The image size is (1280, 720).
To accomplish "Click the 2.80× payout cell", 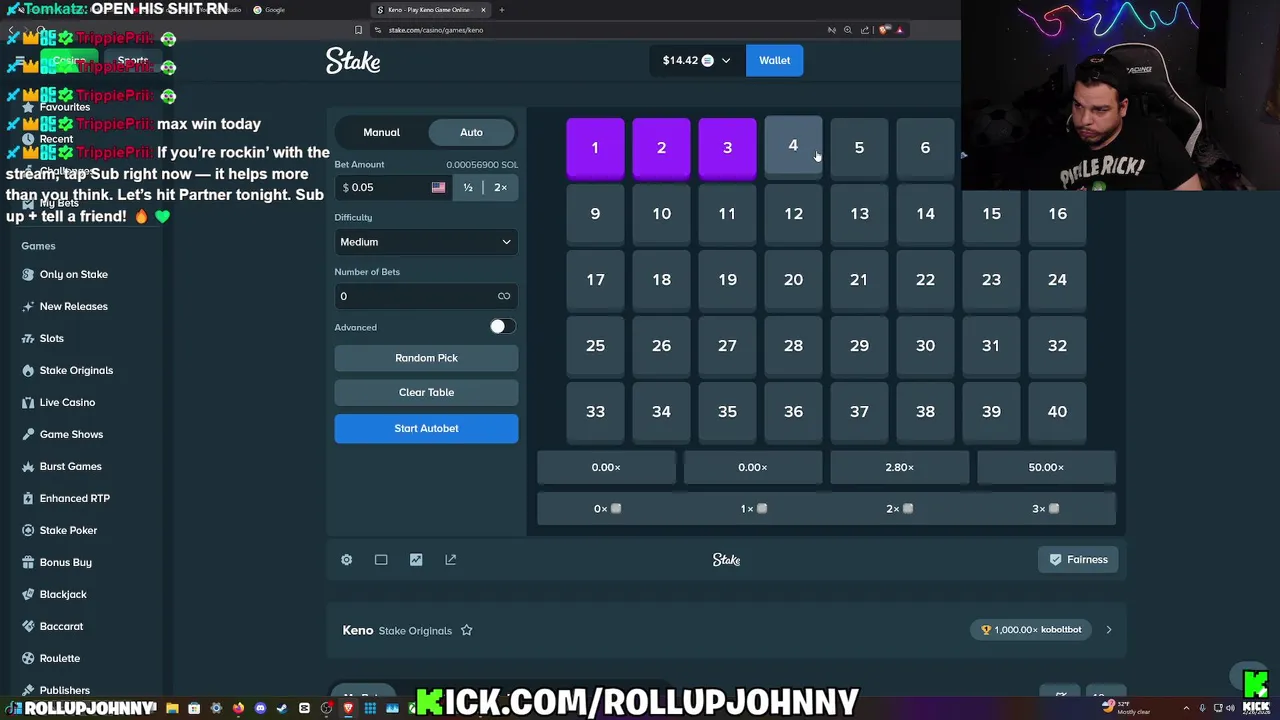I will (899, 467).
